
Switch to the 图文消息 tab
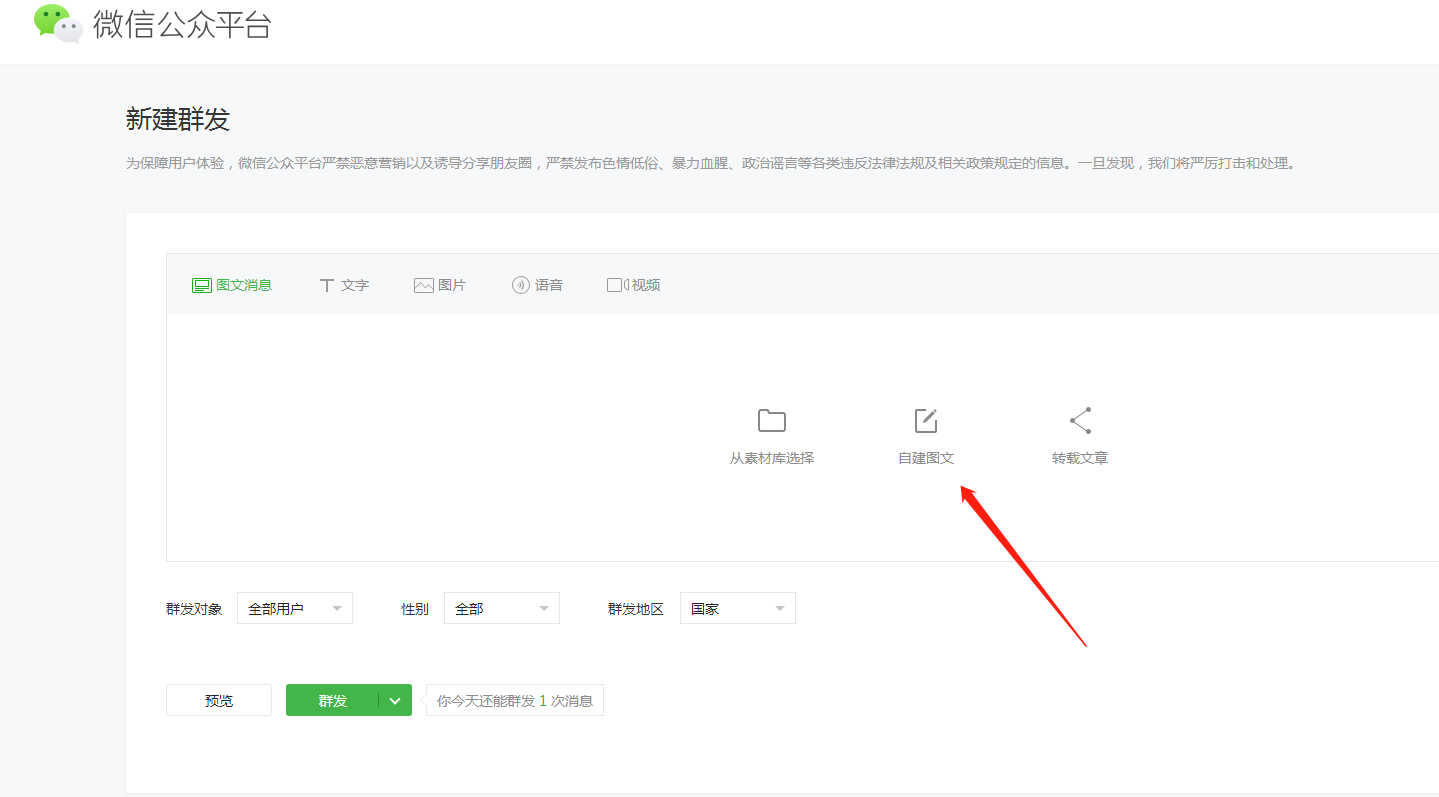click(x=232, y=285)
